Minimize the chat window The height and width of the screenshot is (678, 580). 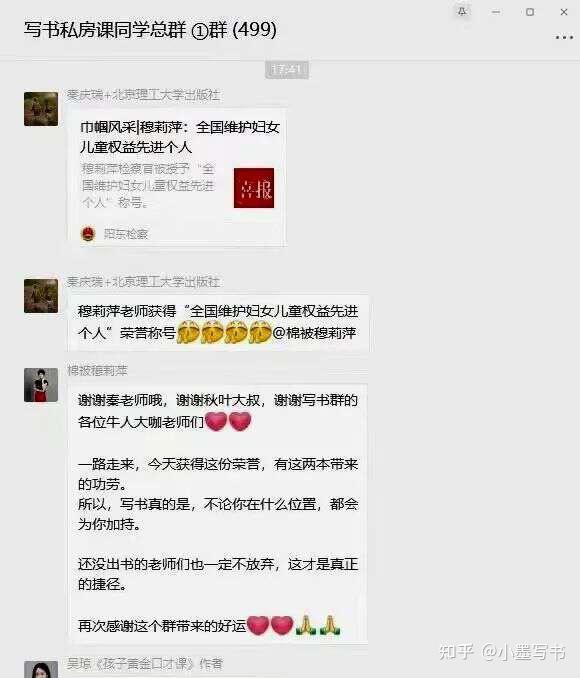click(x=496, y=12)
